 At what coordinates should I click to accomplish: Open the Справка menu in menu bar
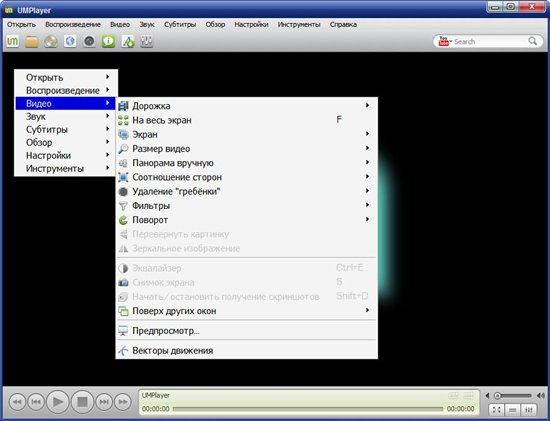343,25
